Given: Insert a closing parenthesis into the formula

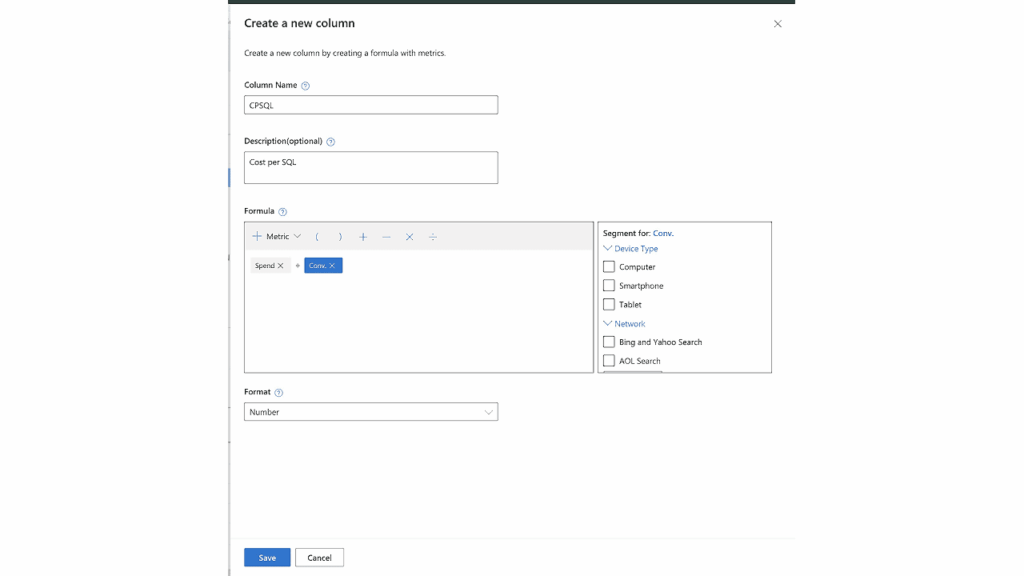Looking at the screenshot, I should pyautogui.click(x=339, y=237).
